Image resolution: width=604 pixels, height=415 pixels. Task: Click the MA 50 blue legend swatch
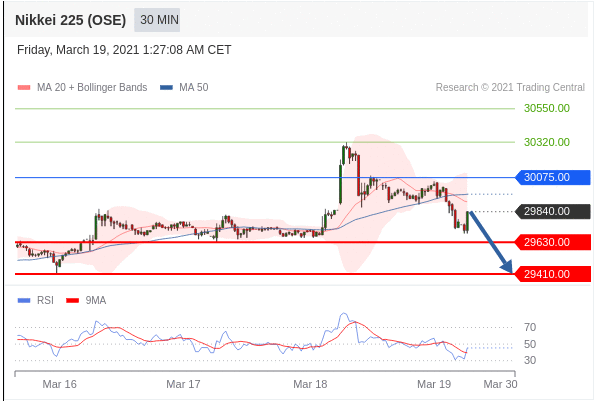(x=166, y=88)
